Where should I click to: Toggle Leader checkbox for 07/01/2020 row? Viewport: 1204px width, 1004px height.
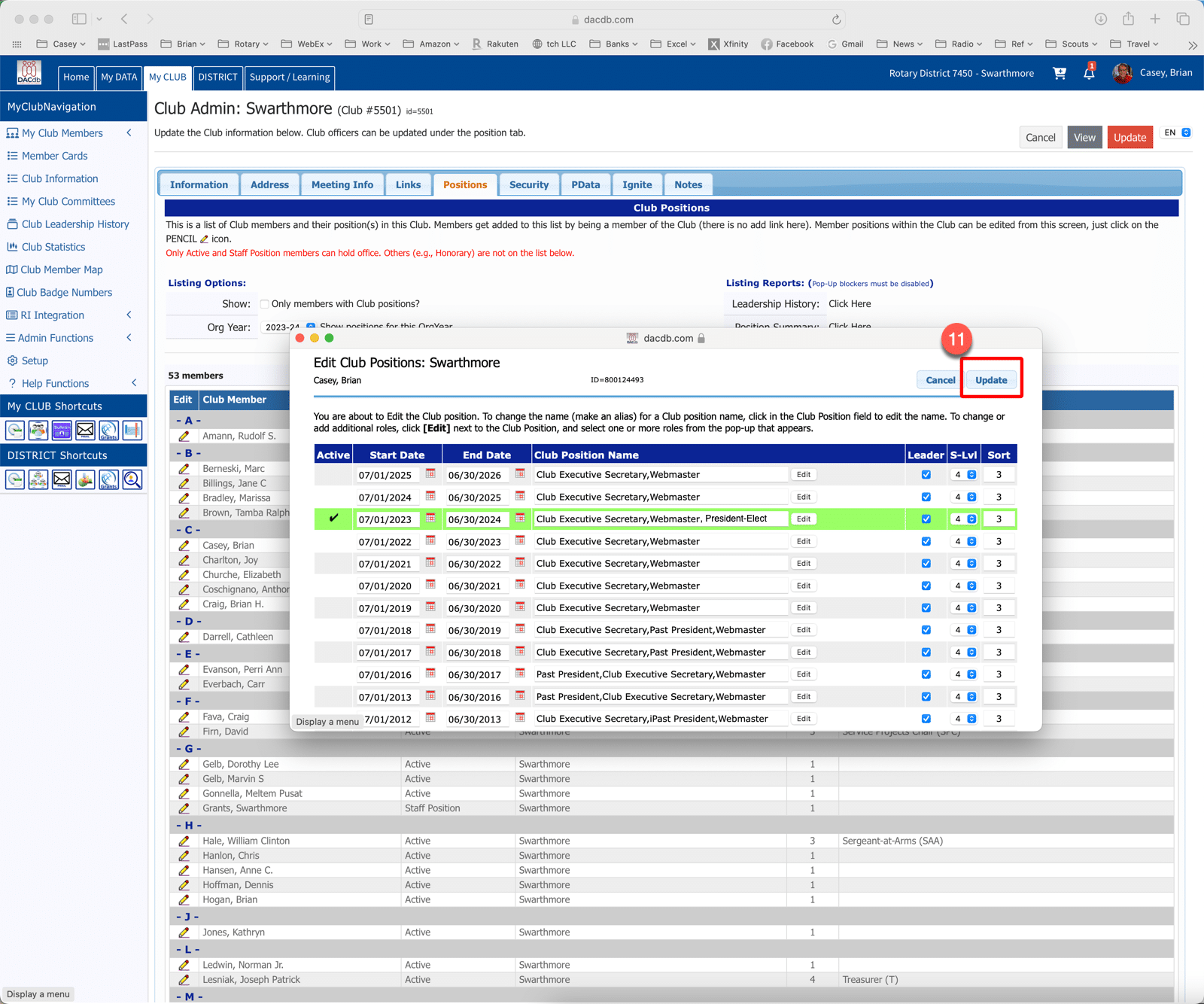[x=926, y=586]
